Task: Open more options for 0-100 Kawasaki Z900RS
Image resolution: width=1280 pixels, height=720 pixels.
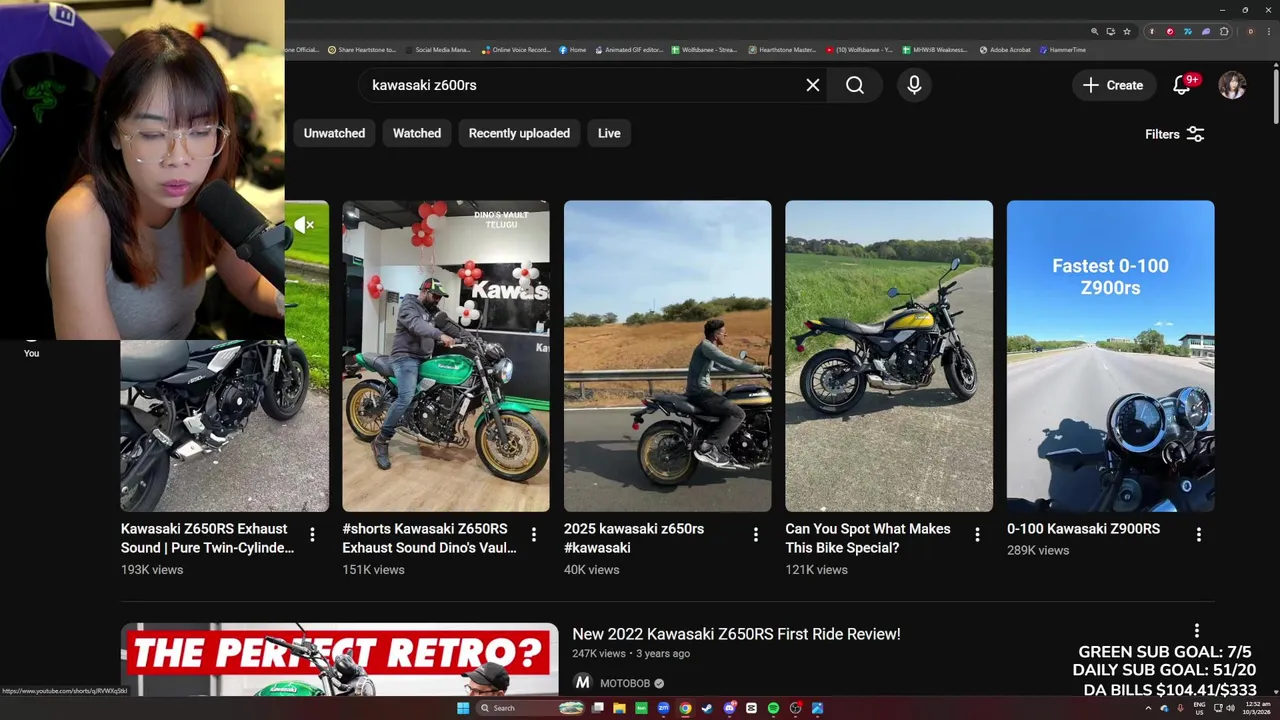Action: (1198, 535)
